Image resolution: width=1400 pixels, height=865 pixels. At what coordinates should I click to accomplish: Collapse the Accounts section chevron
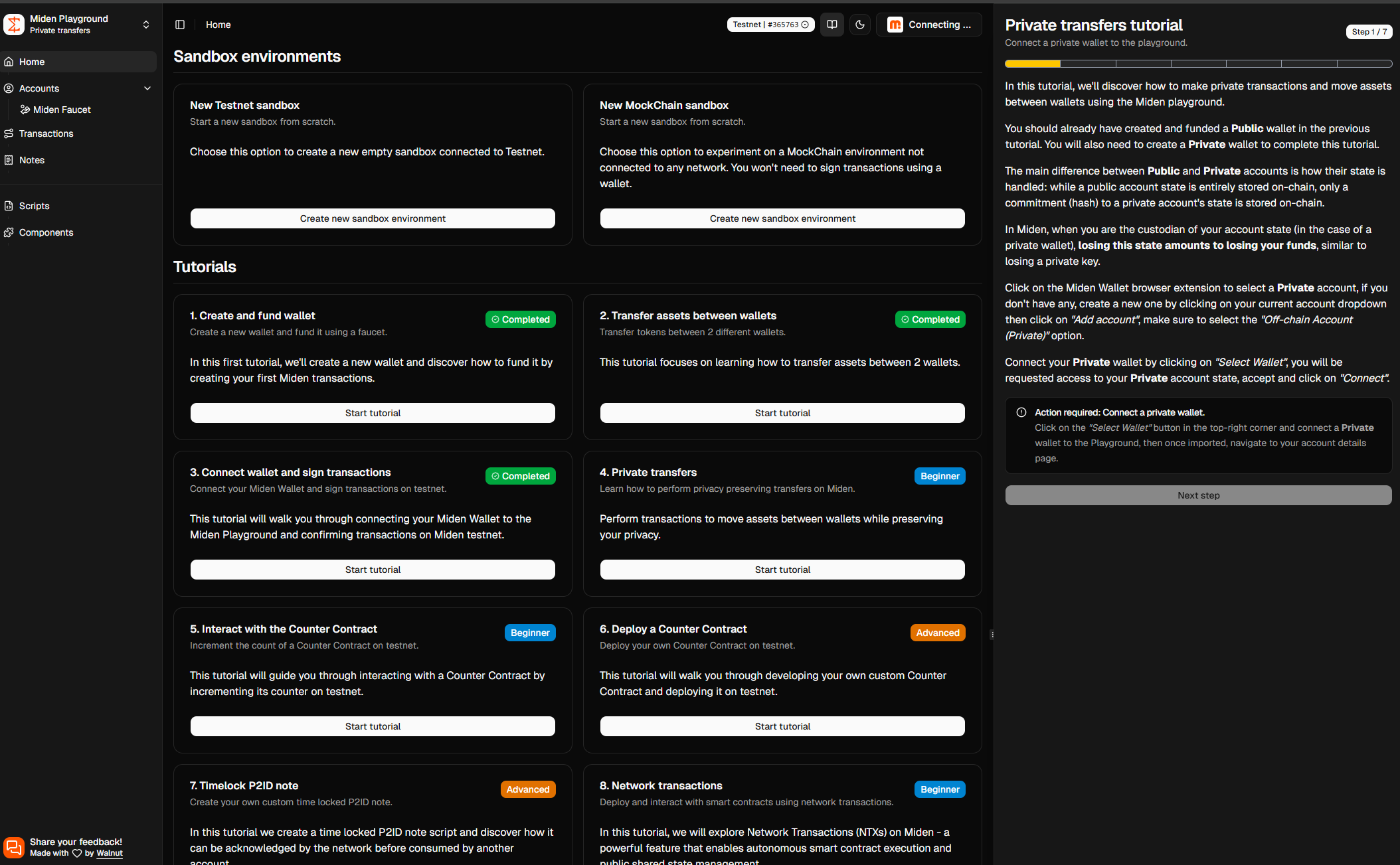(147, 88)
